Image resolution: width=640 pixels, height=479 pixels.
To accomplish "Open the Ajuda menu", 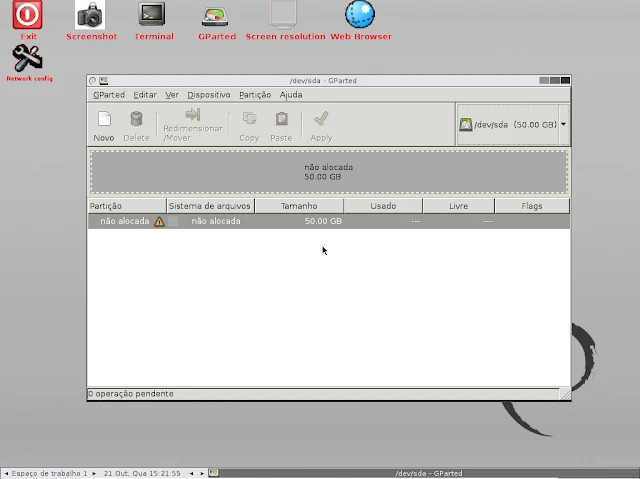I will point(291,95).
